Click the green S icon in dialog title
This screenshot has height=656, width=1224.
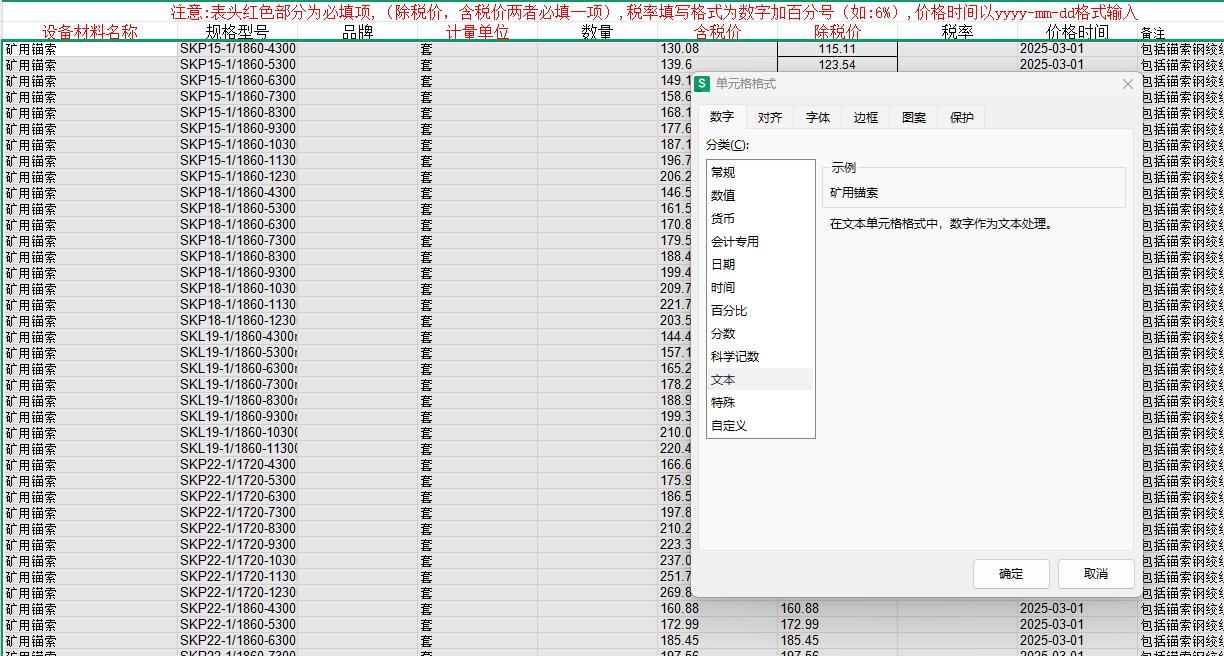tap(703, 84)
